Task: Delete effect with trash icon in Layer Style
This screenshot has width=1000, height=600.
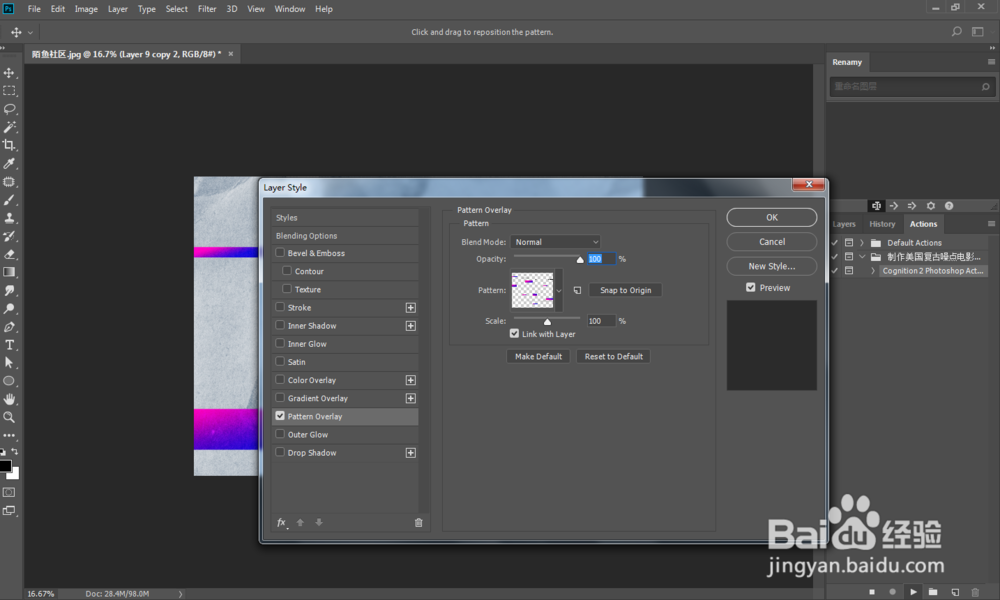Action: click(x=418, y=523)
